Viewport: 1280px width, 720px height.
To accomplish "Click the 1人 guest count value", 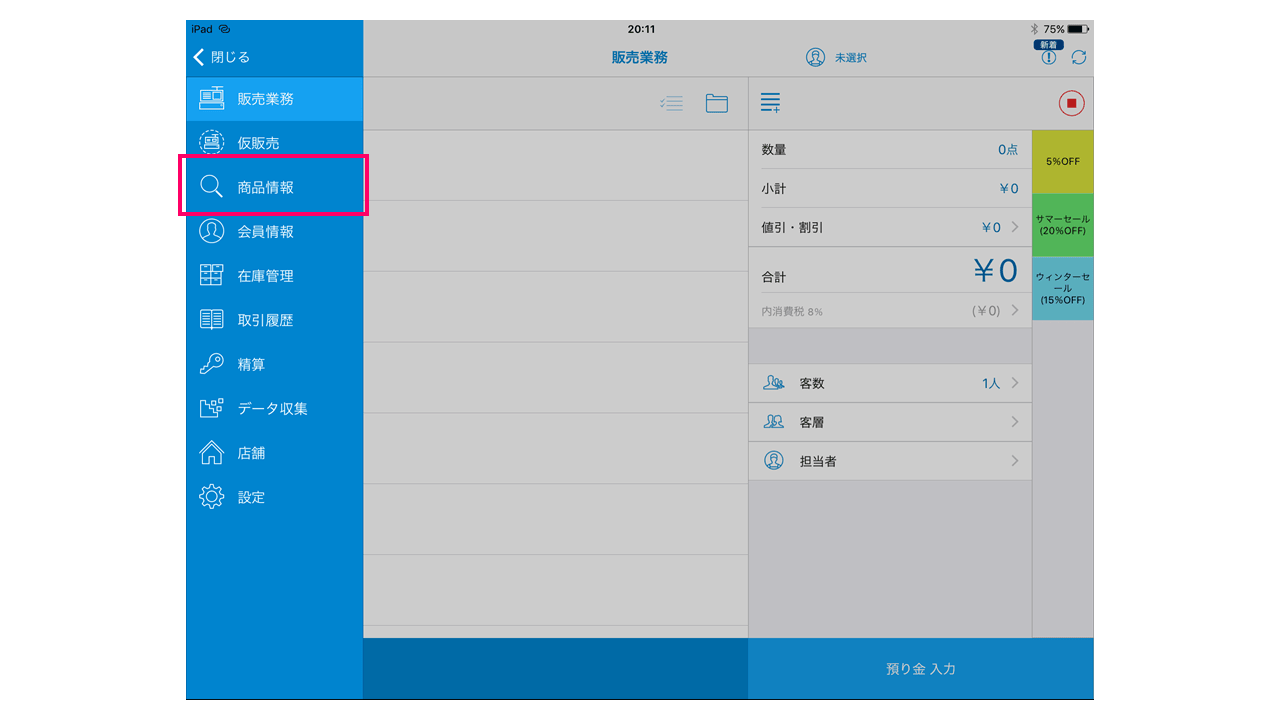I will (991, 384).
